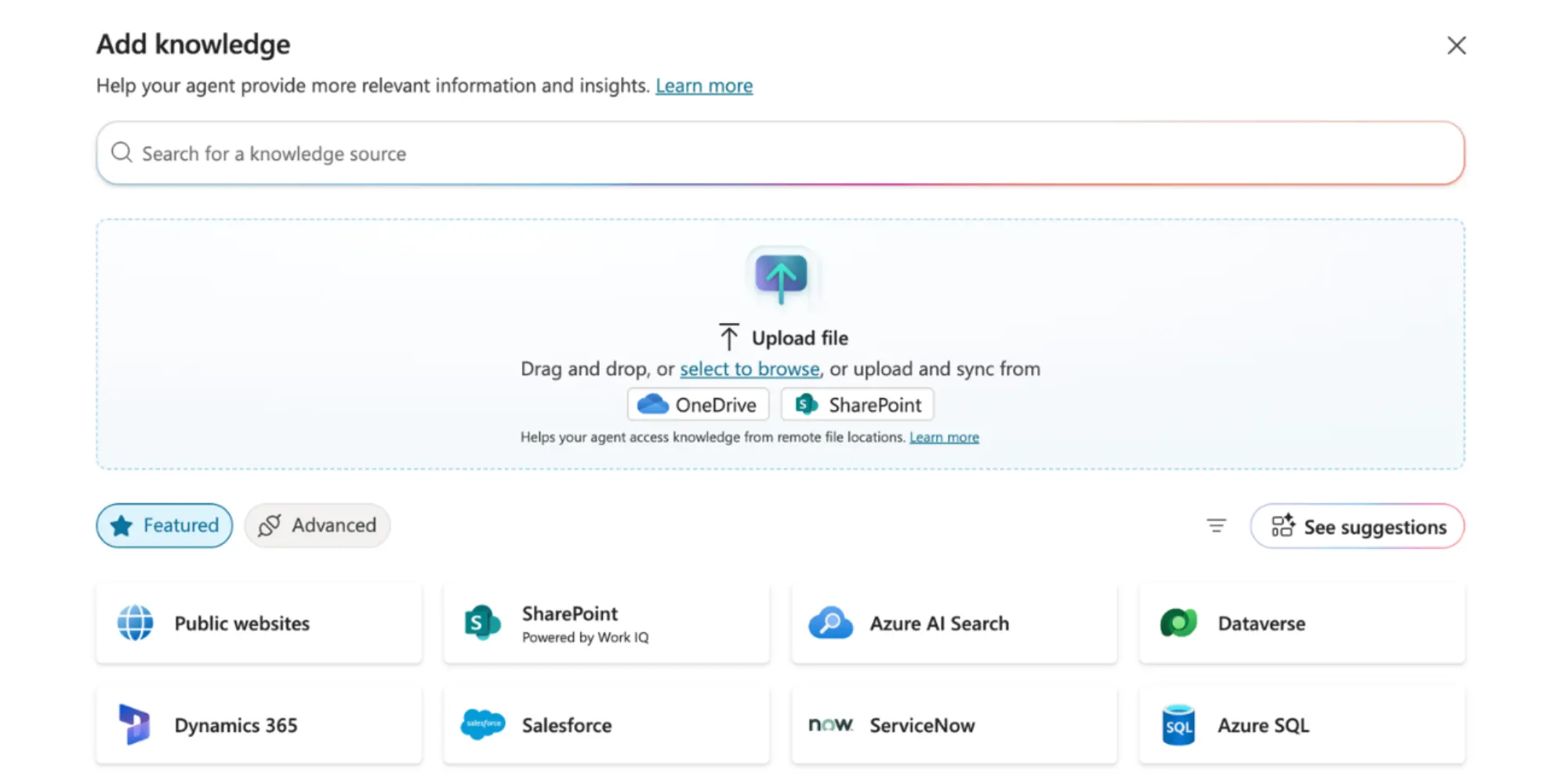
Task: Close the Add knowledge dialog
Action: [1456, 45]
